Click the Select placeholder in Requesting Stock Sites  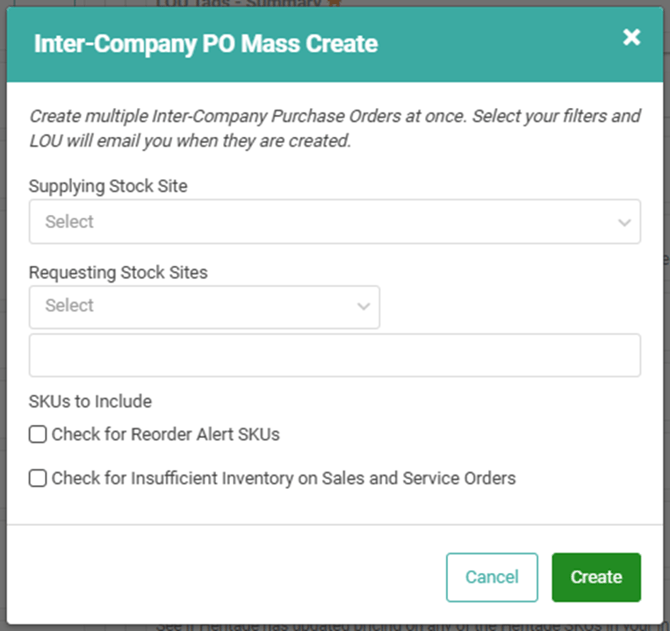(x=70, y=306)
